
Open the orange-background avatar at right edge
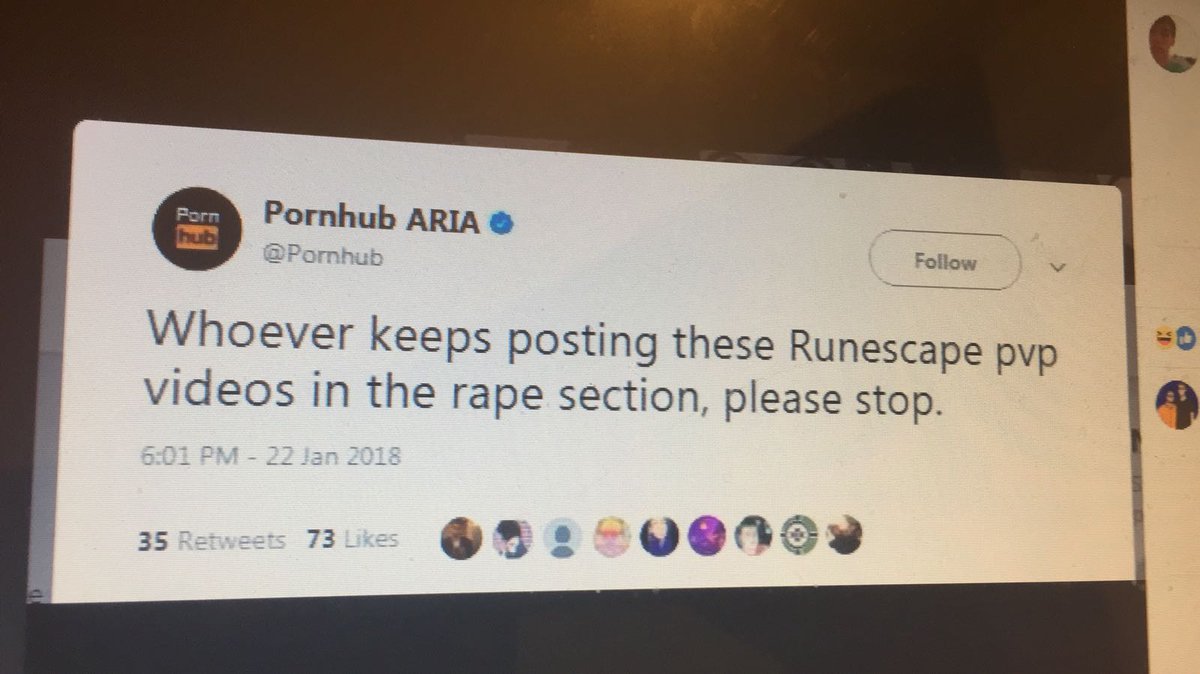click(x=1176, y=405)
